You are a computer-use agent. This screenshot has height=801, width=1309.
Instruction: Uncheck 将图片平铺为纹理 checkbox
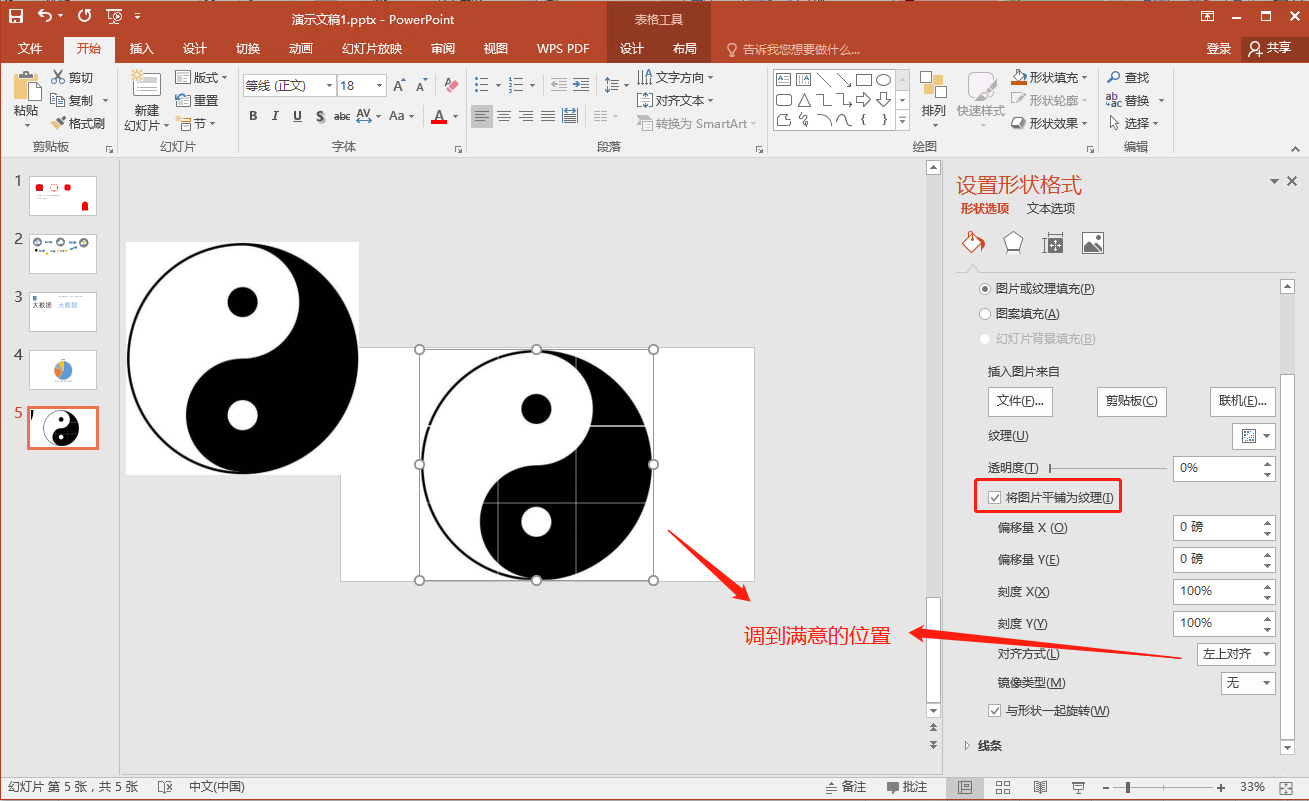[x=995, y=497]
